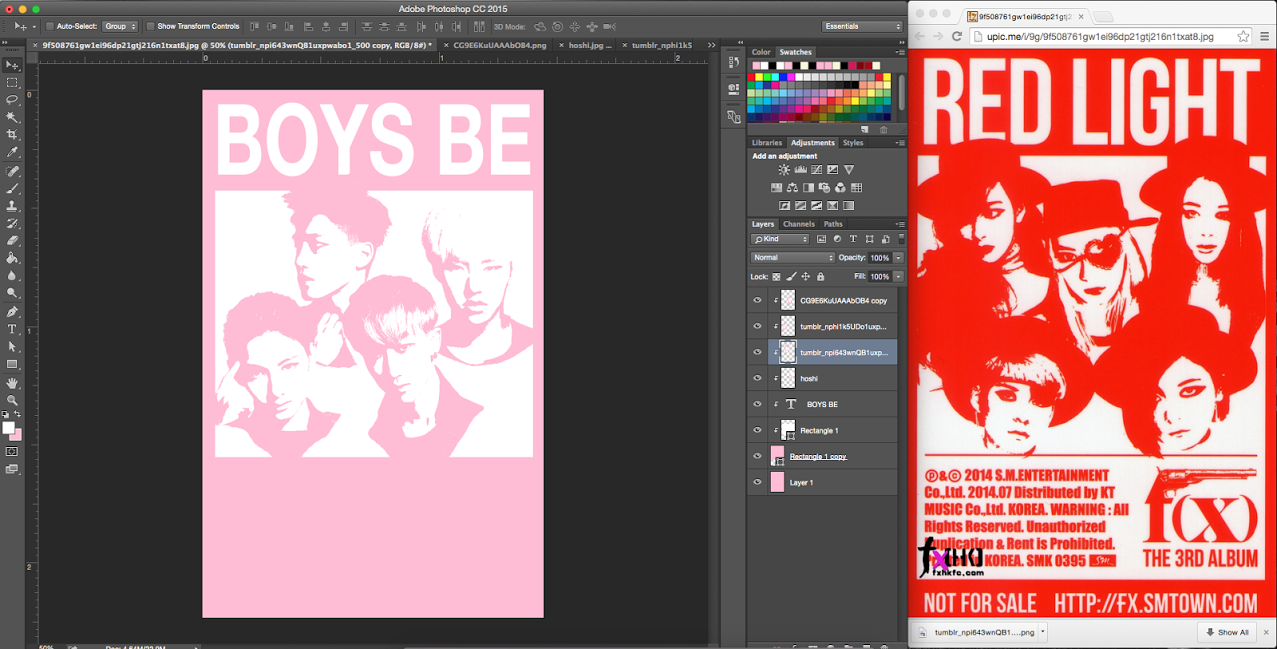Select the Eraser tool
This screenshot has width=1277, height=649.
[x=12, y=241]
